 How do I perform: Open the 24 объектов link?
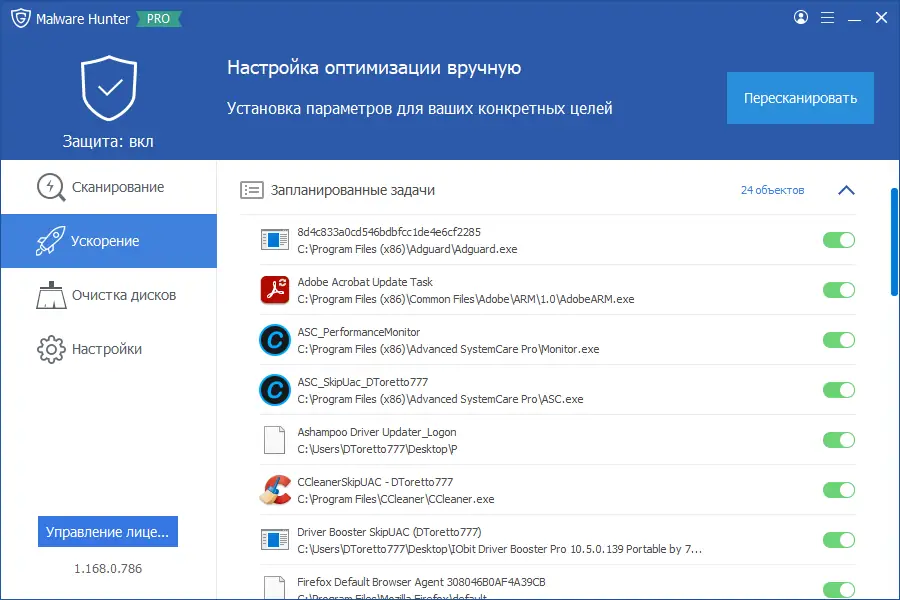click(x=773, y=189)
